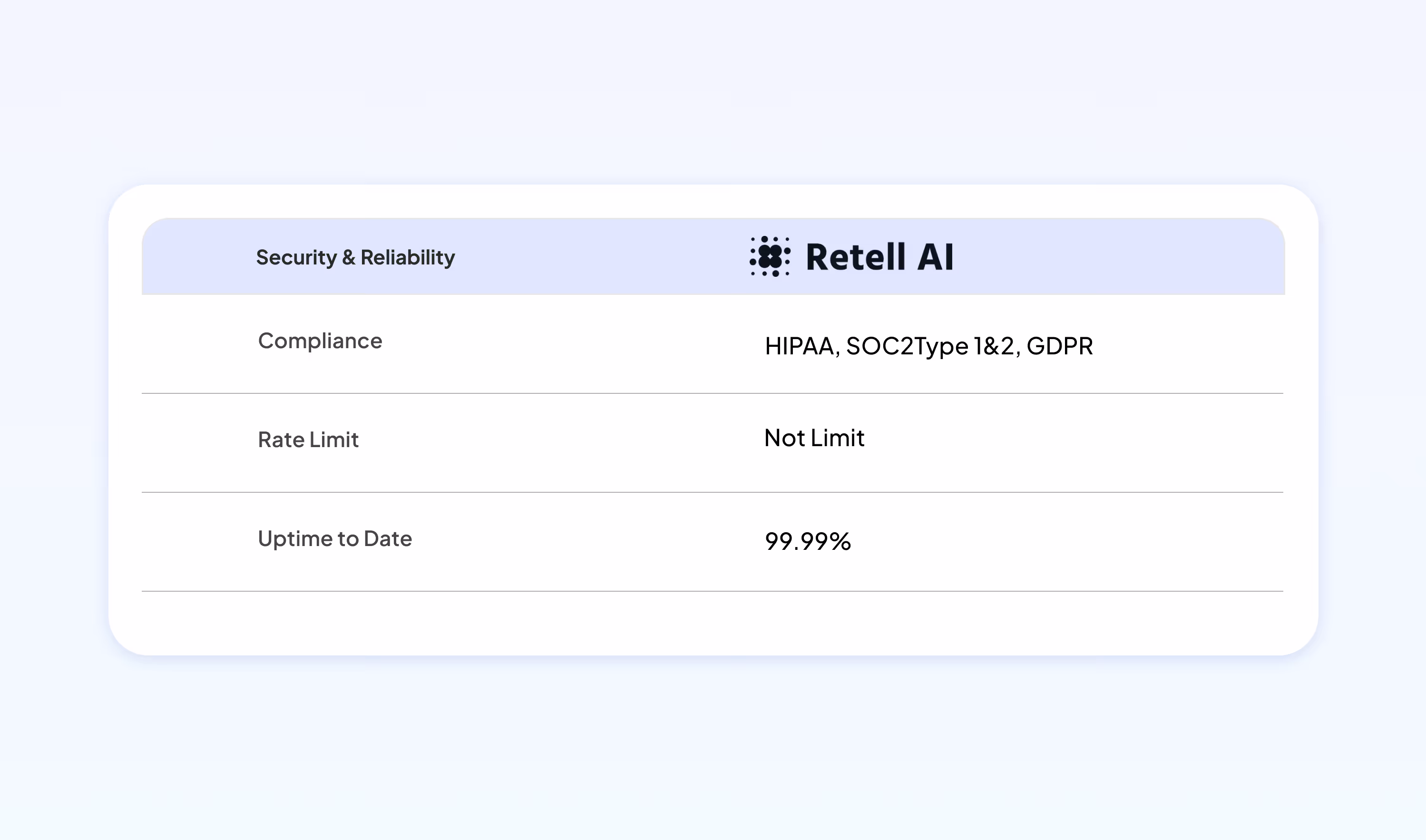The height and width of the screenshot is (840, 1426).
Task: Select the Uptime to Date label
Action: pos(335,539)
